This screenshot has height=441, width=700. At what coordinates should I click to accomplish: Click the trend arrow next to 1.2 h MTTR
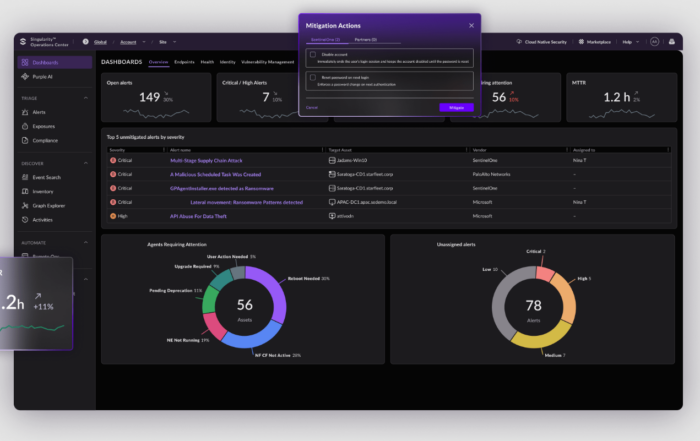[x=636, y=93]
